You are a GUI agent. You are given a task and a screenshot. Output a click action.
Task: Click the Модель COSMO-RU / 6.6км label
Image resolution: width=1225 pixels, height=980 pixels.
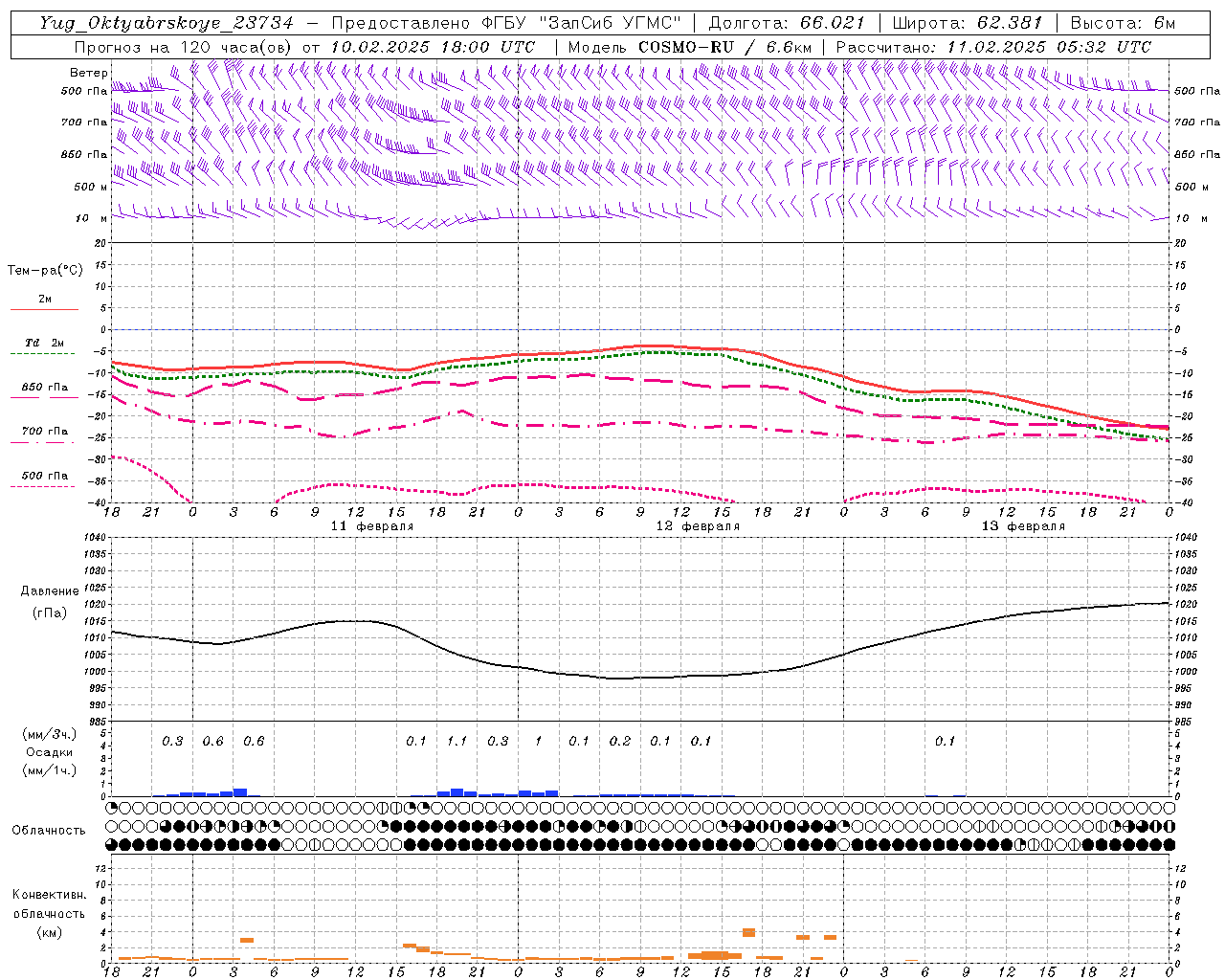[x=689, y=47]
